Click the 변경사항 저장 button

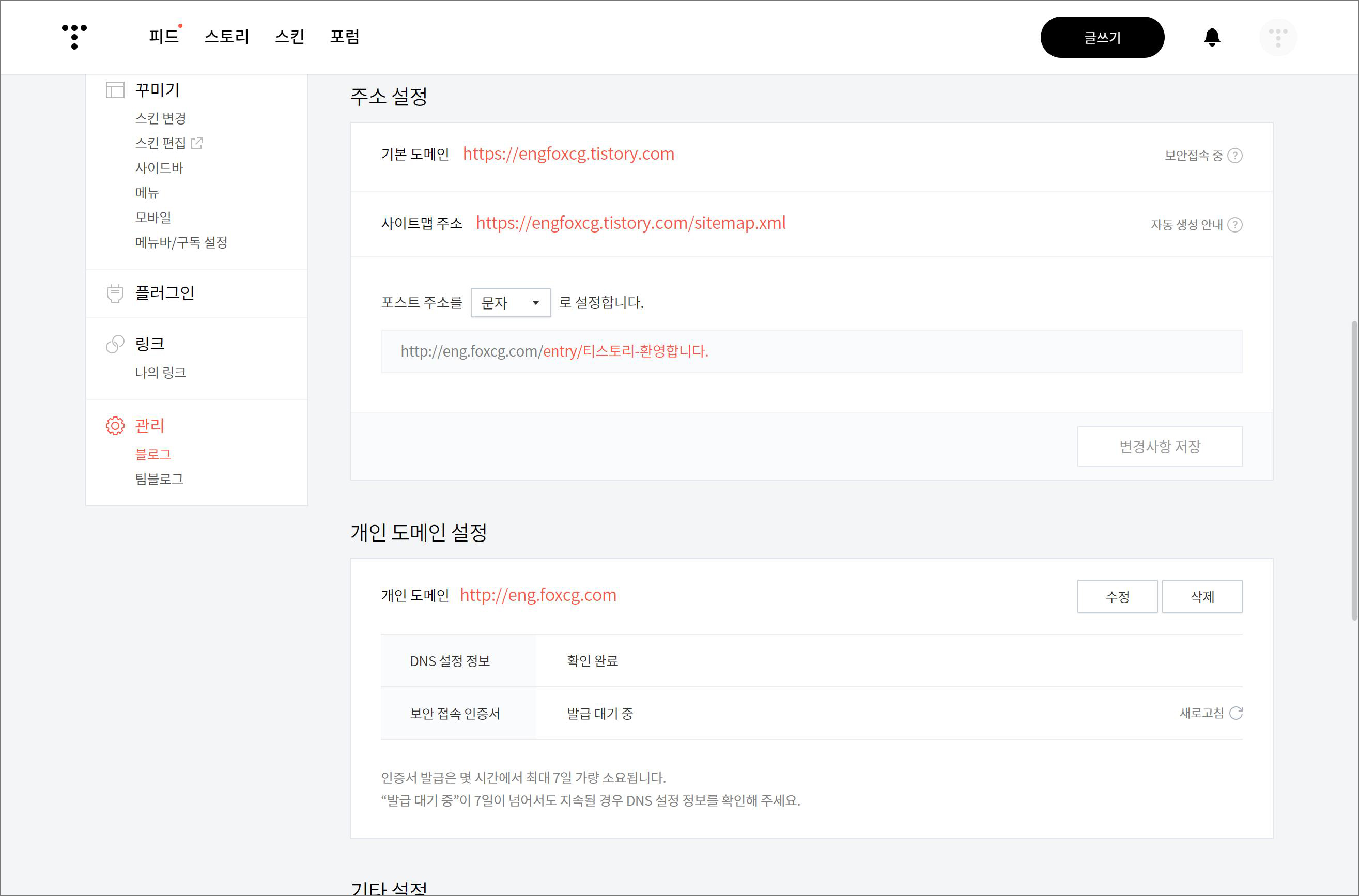click(1159, 446)
